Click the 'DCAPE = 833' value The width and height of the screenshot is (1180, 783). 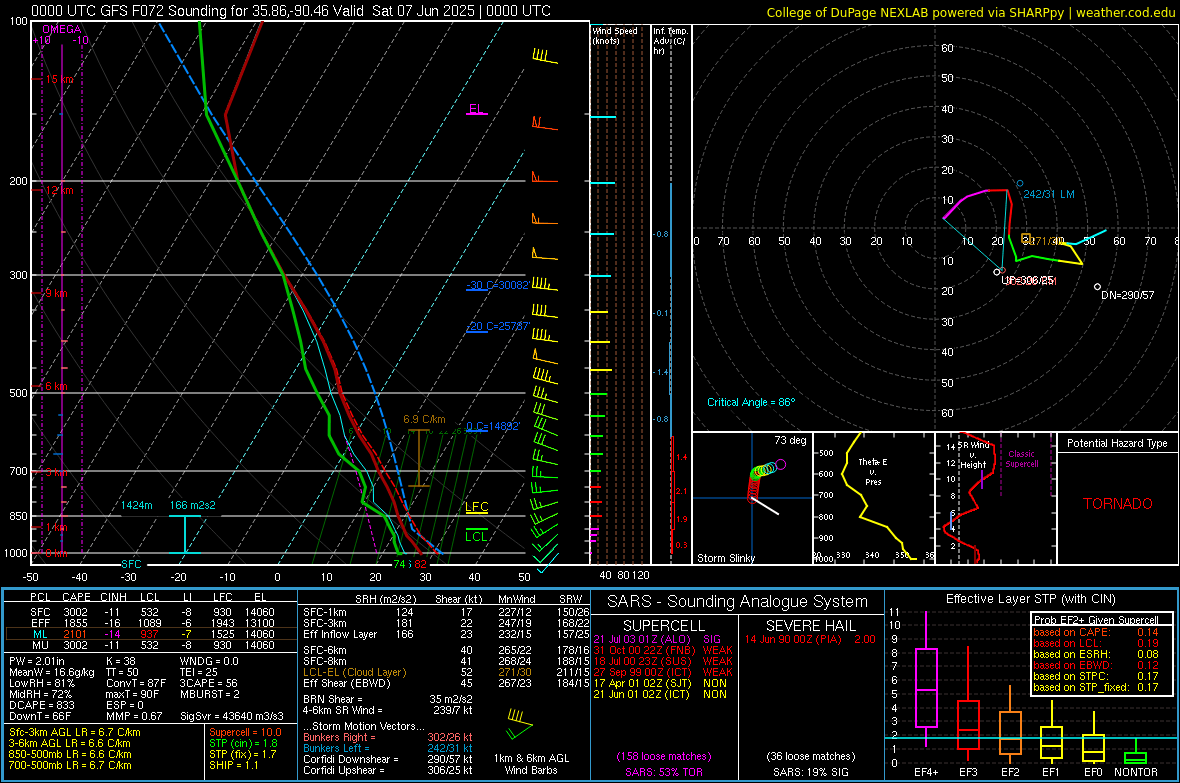point(41,705)
